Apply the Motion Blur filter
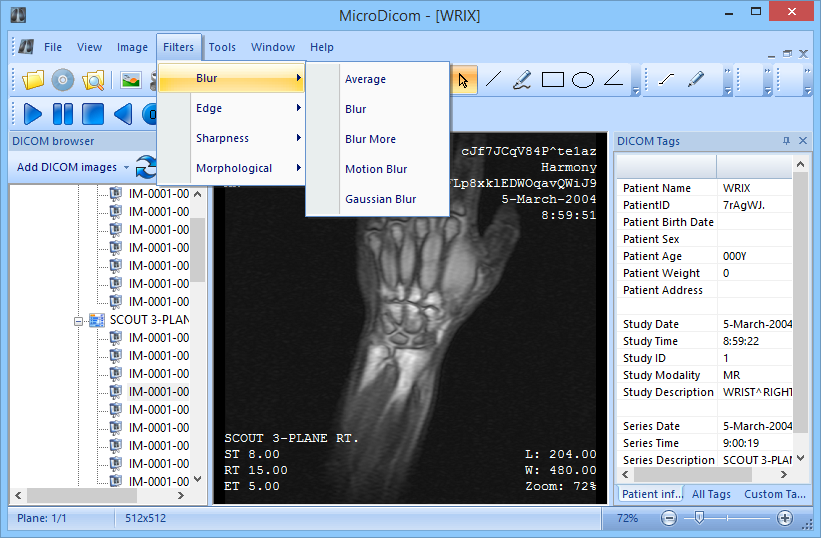Viewport: 821px width, 538px height. [378, 169]
